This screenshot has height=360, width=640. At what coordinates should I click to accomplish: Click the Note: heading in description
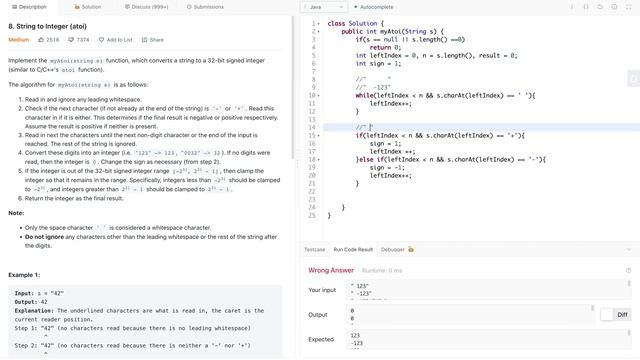(16, 213)
